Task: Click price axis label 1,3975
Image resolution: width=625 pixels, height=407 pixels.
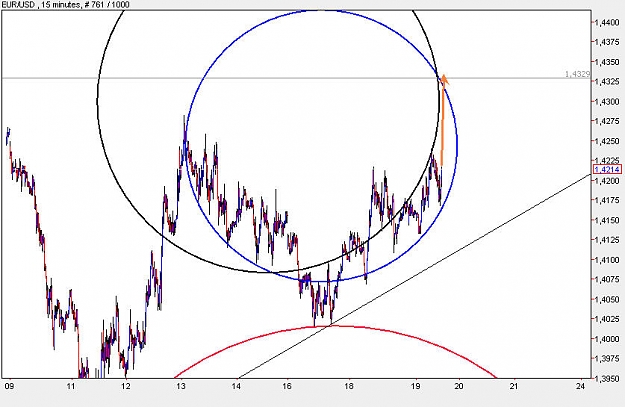Action: pyautogui.click(x=607, y=358)
